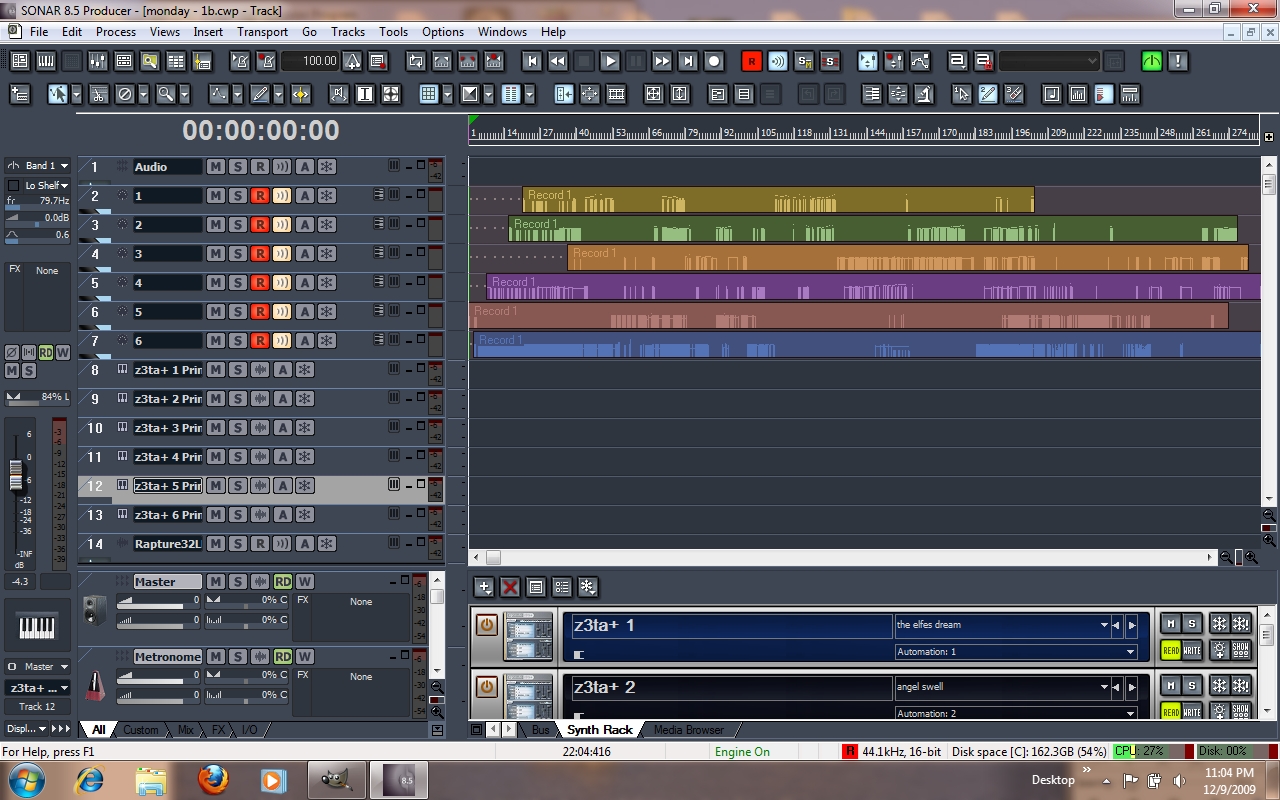Jump to end with Go to End button

click(x=688, y=61)
